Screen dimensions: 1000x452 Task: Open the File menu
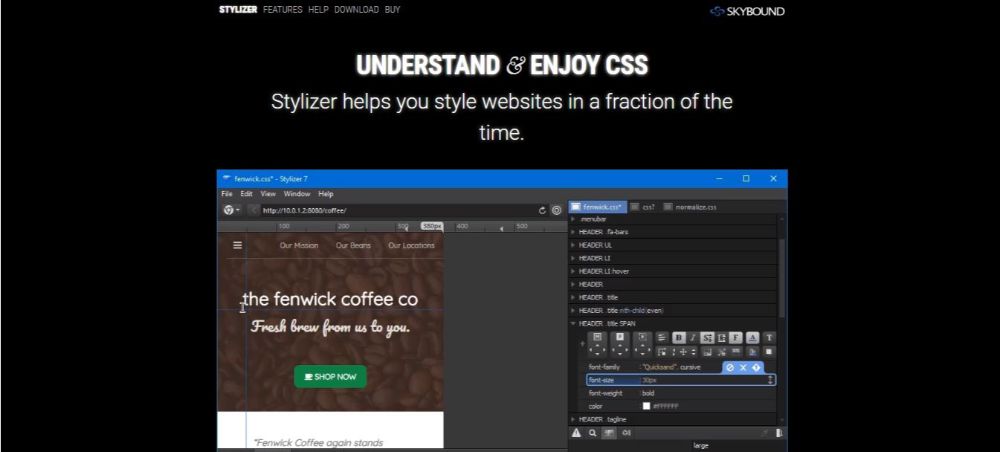226,194
